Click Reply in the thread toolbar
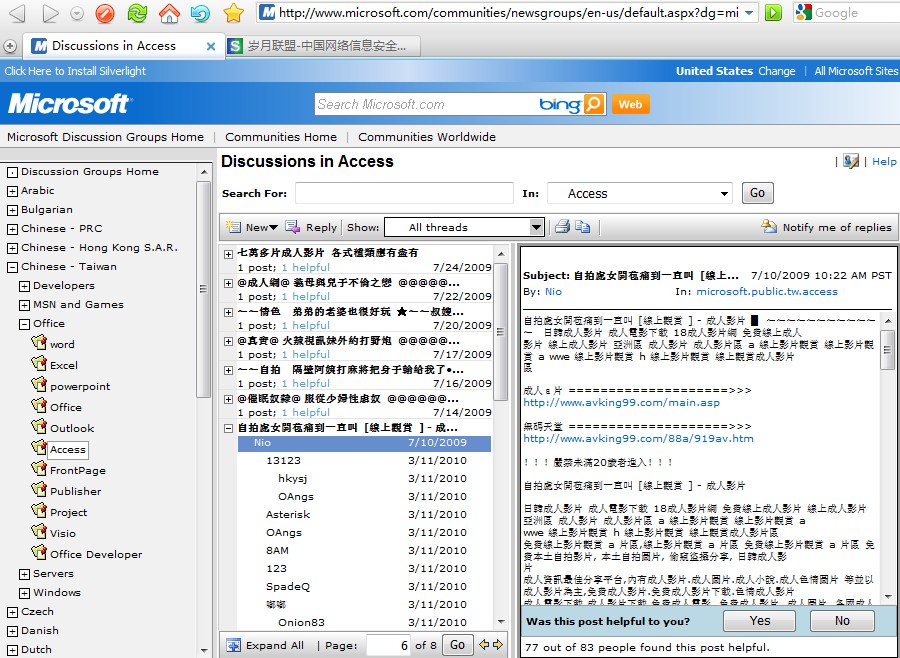The image size is (900, 658). (x=311, y=227)
